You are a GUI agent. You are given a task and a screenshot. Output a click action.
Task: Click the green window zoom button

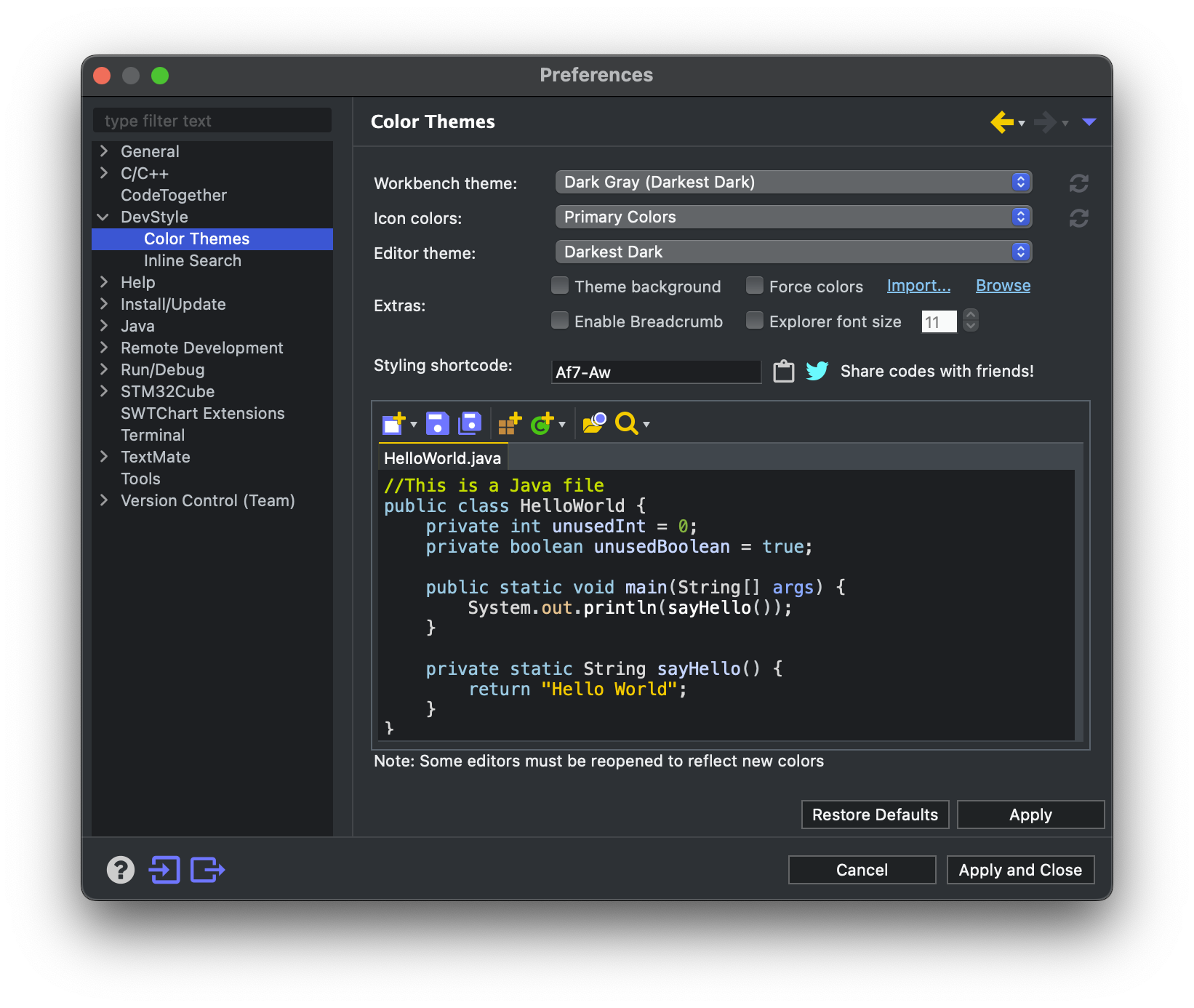click(160, 76)
